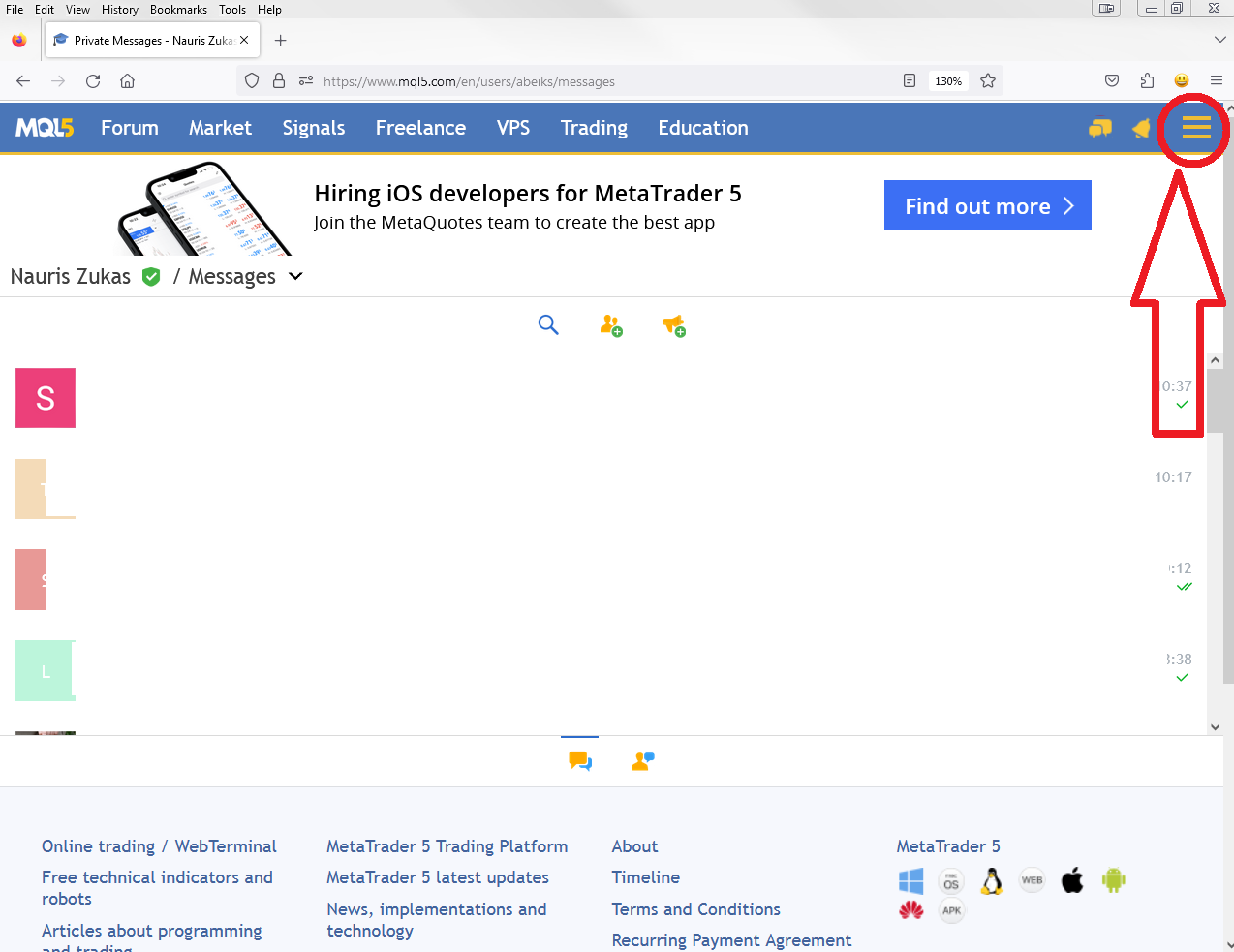
Task: Go to the Forum section
Action: pyautogui.click(x=130, y=128)
